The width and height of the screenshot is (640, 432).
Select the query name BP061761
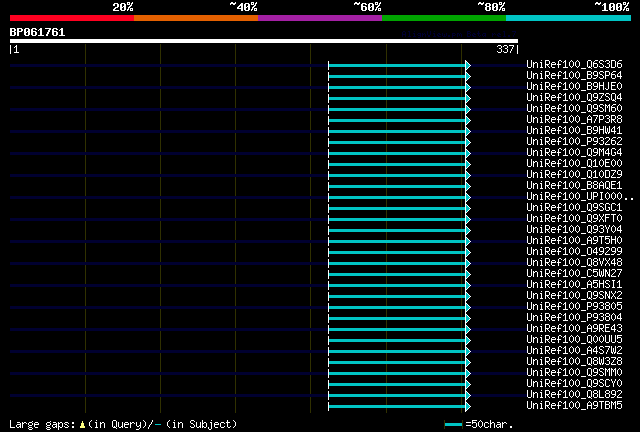[37, 32]
